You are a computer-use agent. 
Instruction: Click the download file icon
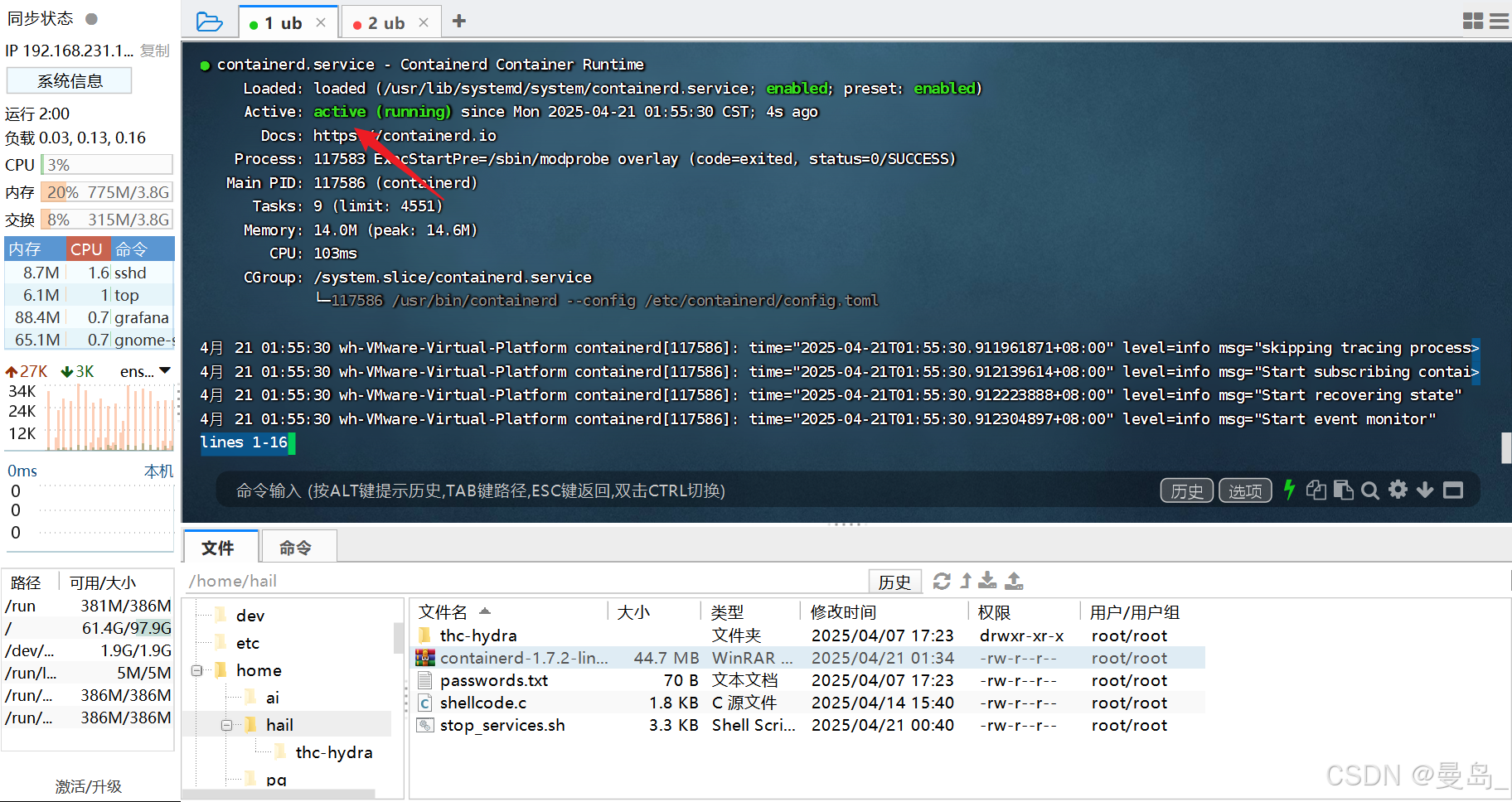point(988,581)
